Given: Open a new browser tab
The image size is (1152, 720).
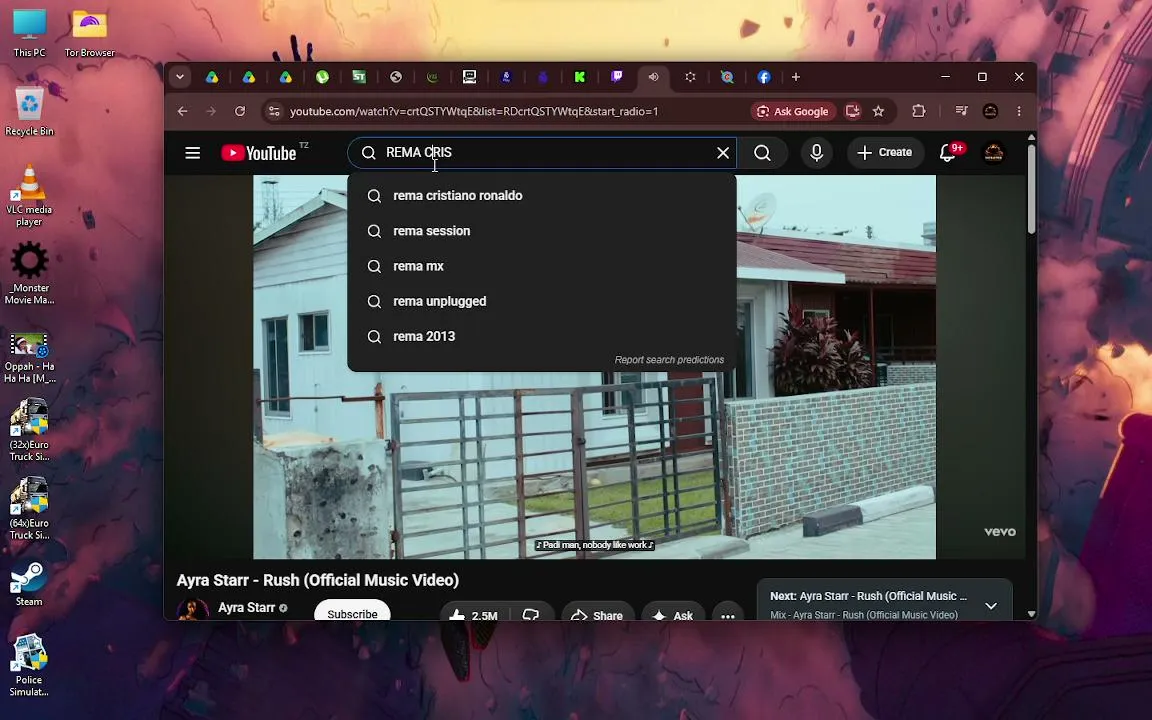Looking at the screenshot, I should (x=796, y=77).
